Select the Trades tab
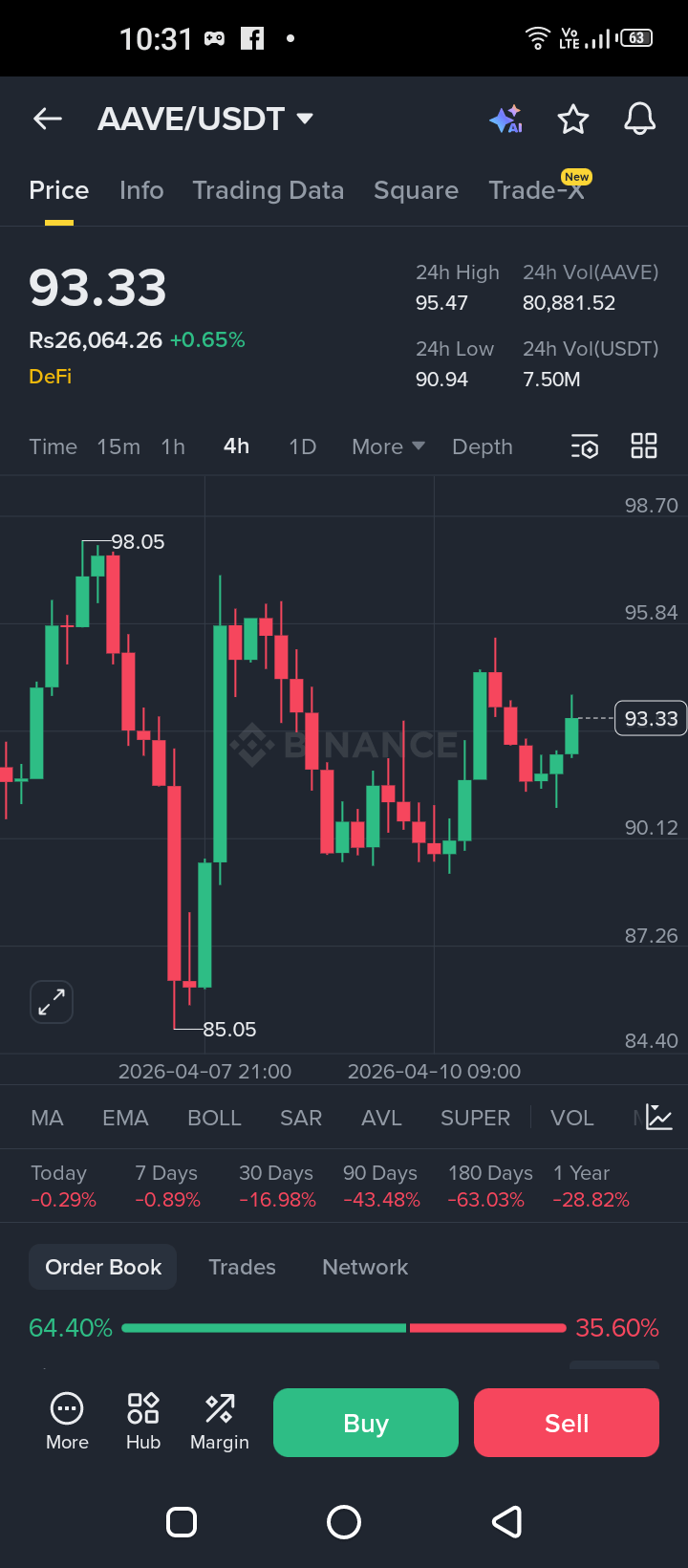Viewport: 688px width, 1568px height. click(242, 1267)
